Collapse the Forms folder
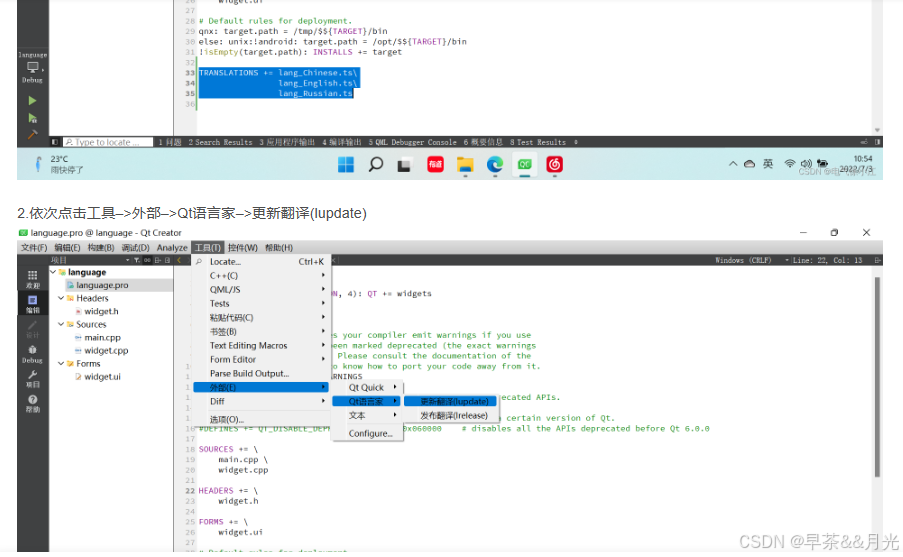 click(61, 363)
